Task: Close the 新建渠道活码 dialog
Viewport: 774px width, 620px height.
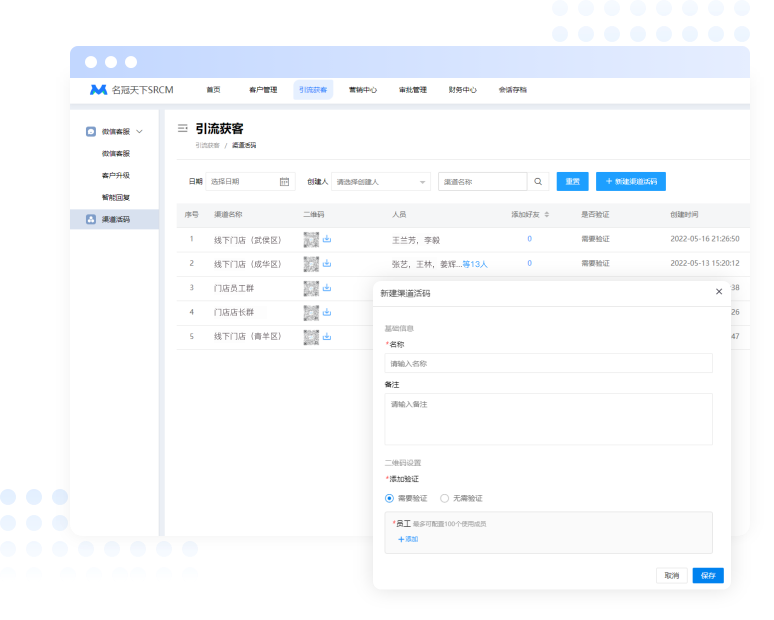Action: point(718,292)
